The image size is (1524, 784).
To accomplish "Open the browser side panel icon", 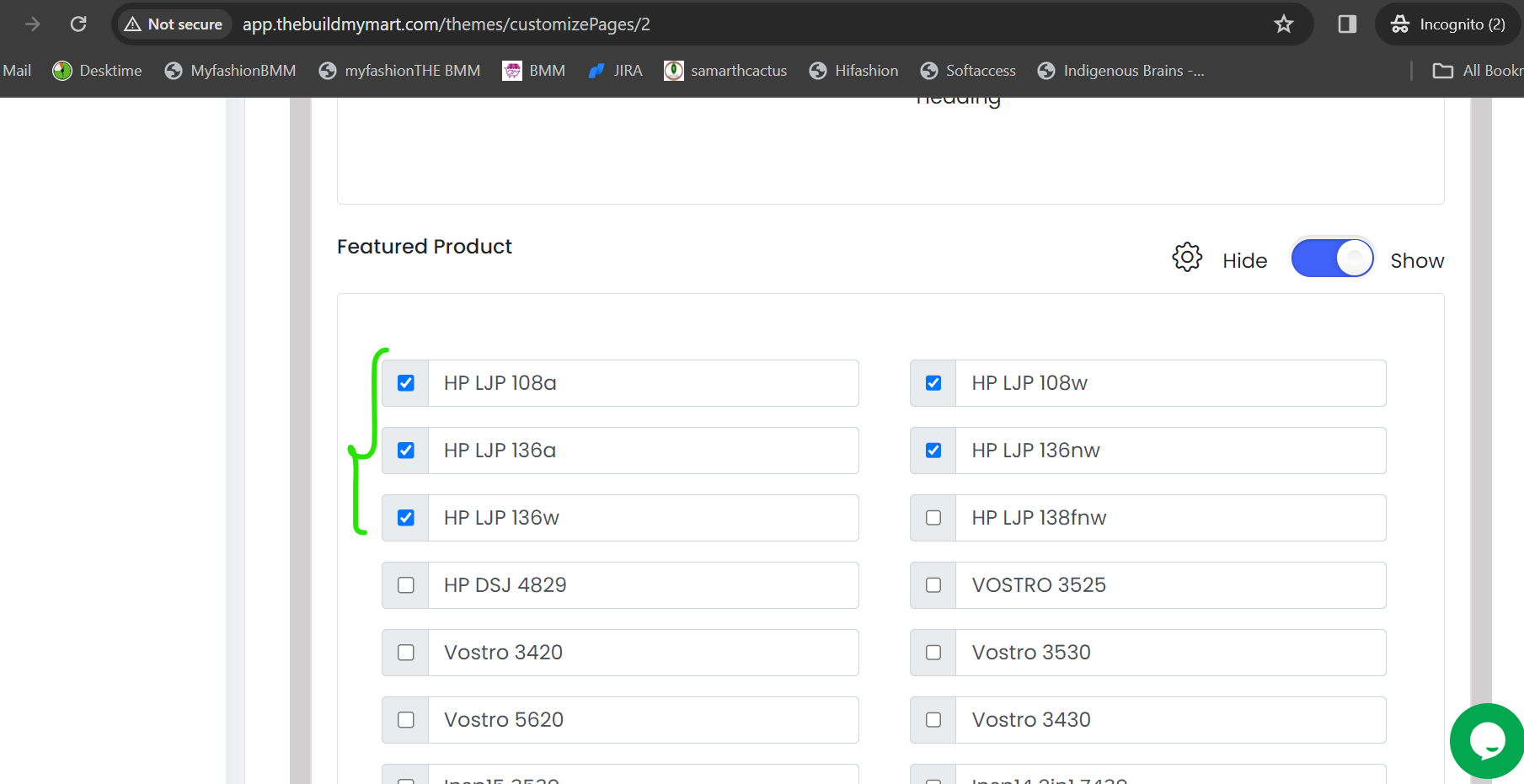I will tap(1347, 24).
